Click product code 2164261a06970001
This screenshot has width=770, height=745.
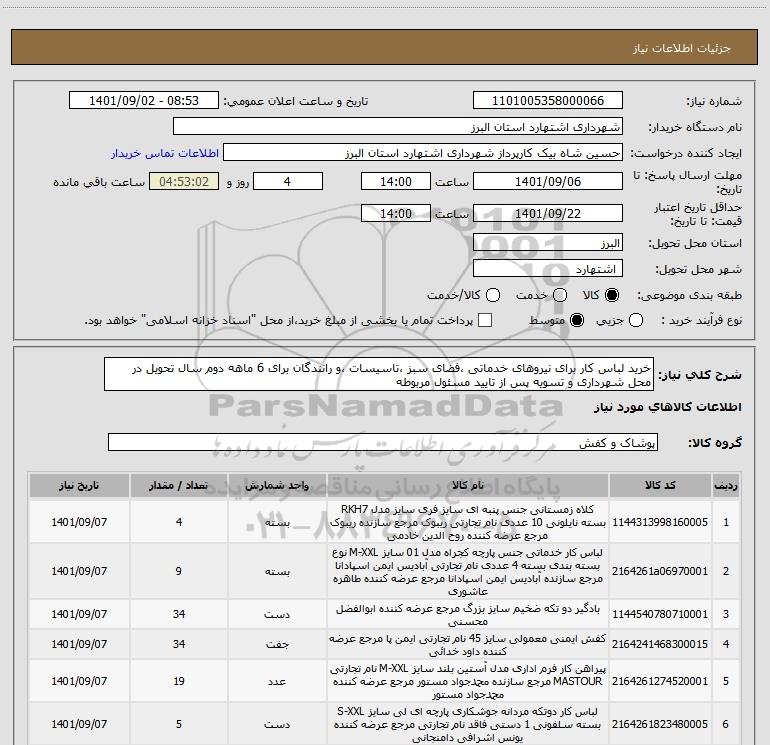(660, 571)
